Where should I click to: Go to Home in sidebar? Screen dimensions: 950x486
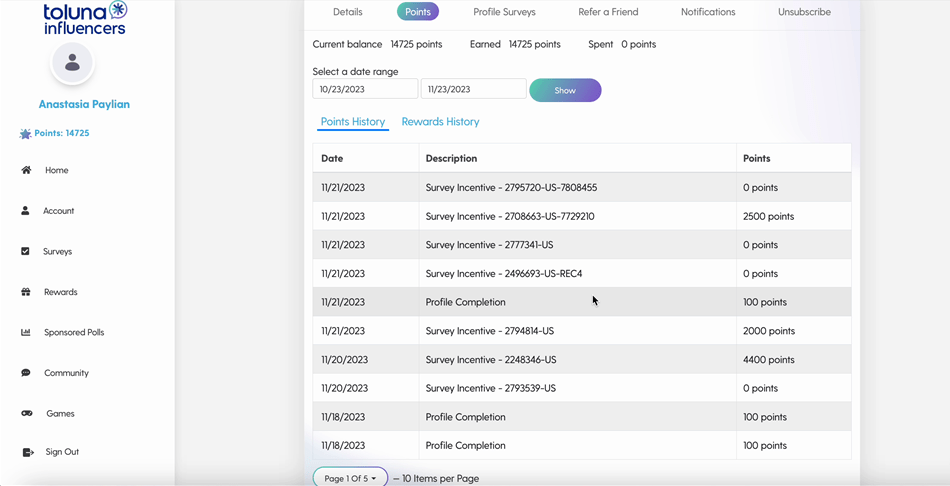56,170
